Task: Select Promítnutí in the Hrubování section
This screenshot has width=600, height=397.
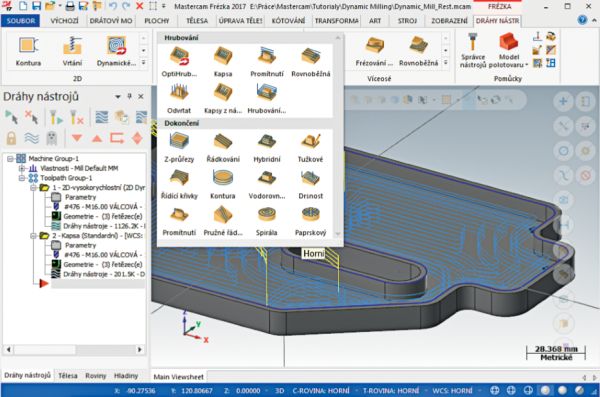Action: (x=267, y=61)
